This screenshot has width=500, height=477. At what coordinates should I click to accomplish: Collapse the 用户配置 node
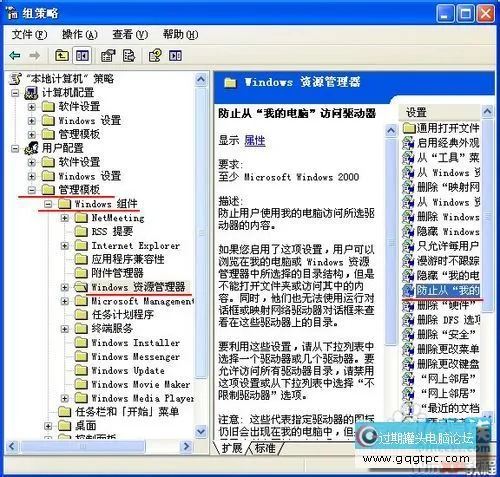(x=15, y=148)
